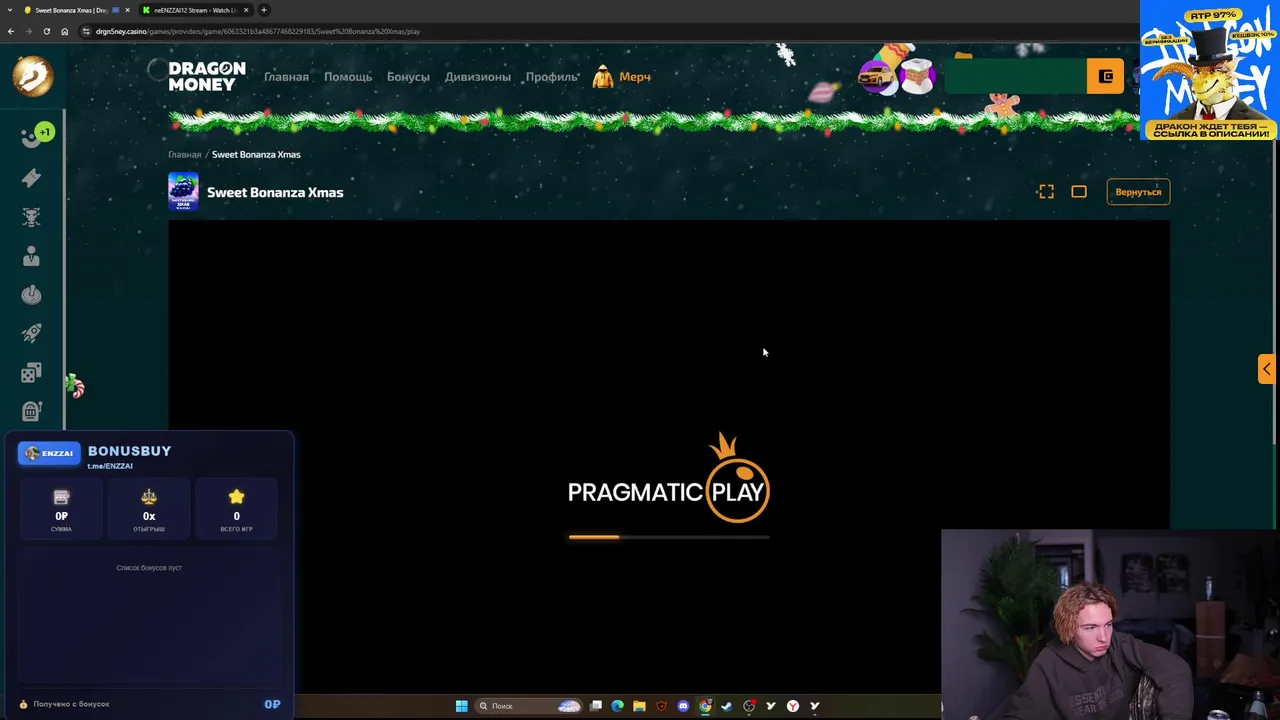Open Steam from the taskbar

point(727,706)
